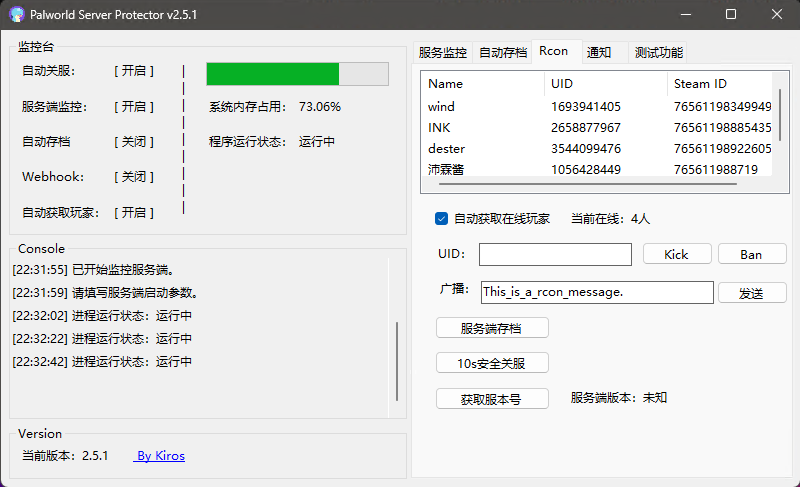Screen dimensions: 800x487
Task: Toggle the 自动获取在线玩家 checkbox
Action: [x=441, y=219]
